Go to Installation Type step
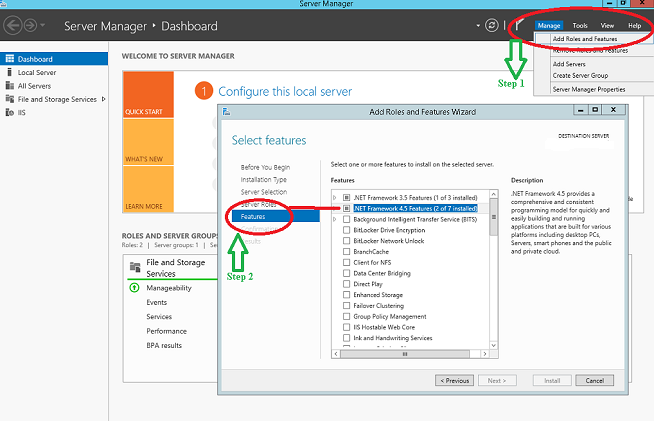 point(264,179)
